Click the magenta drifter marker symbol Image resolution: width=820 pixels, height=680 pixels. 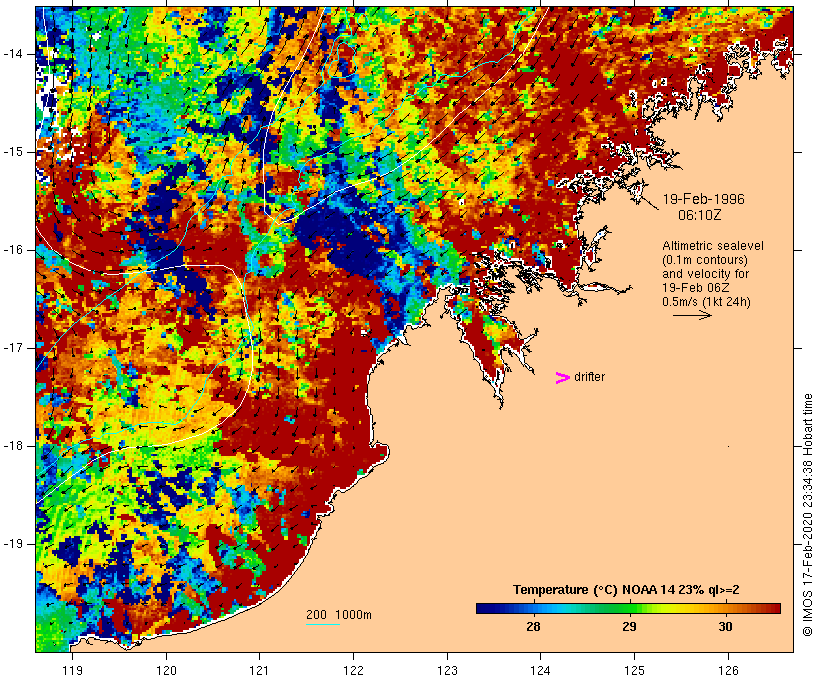click(563, 378)
